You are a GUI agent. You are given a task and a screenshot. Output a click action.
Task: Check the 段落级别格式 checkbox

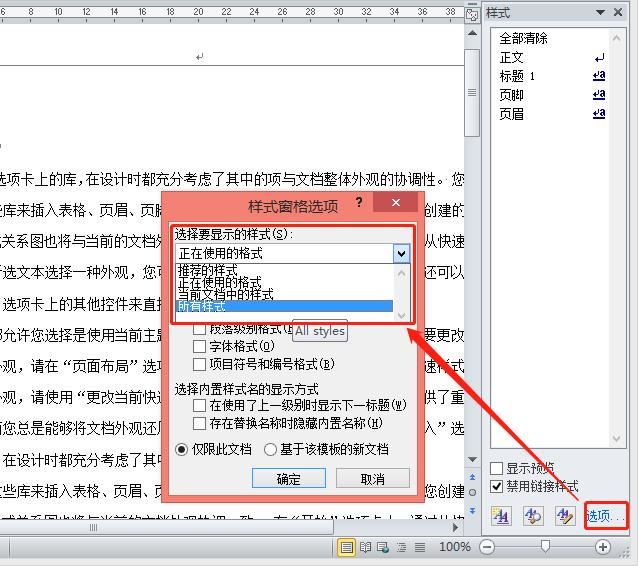(199, 329)
